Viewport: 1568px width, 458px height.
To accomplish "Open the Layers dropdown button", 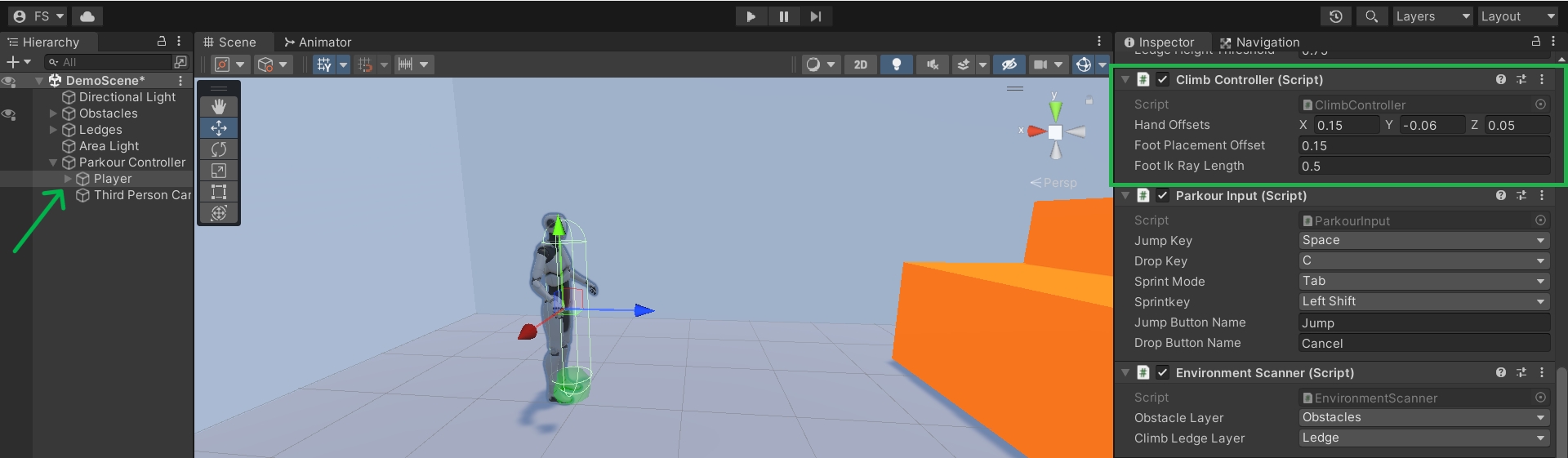I will [1432, 16].
